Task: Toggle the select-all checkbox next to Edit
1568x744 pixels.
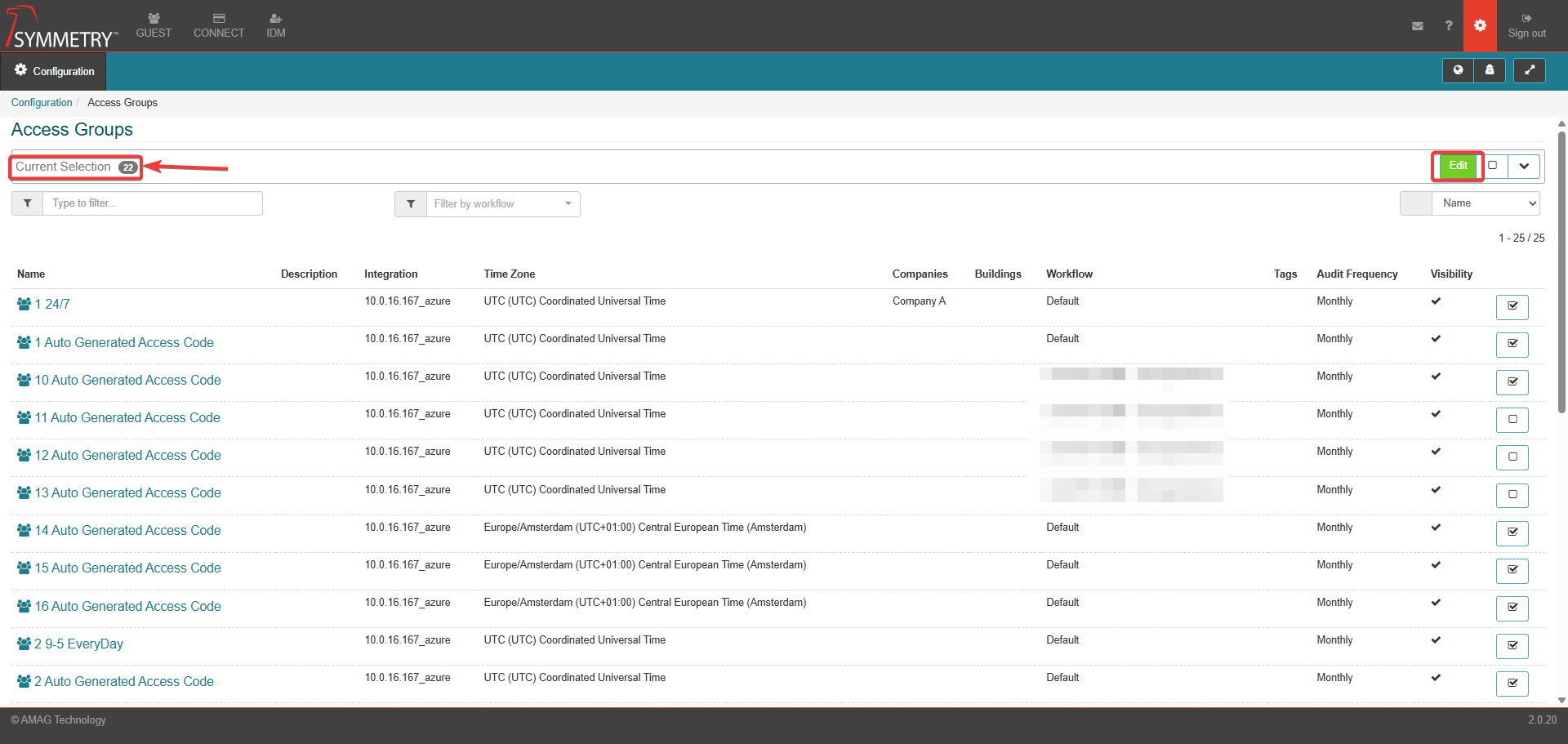Action: point(1493,166)
